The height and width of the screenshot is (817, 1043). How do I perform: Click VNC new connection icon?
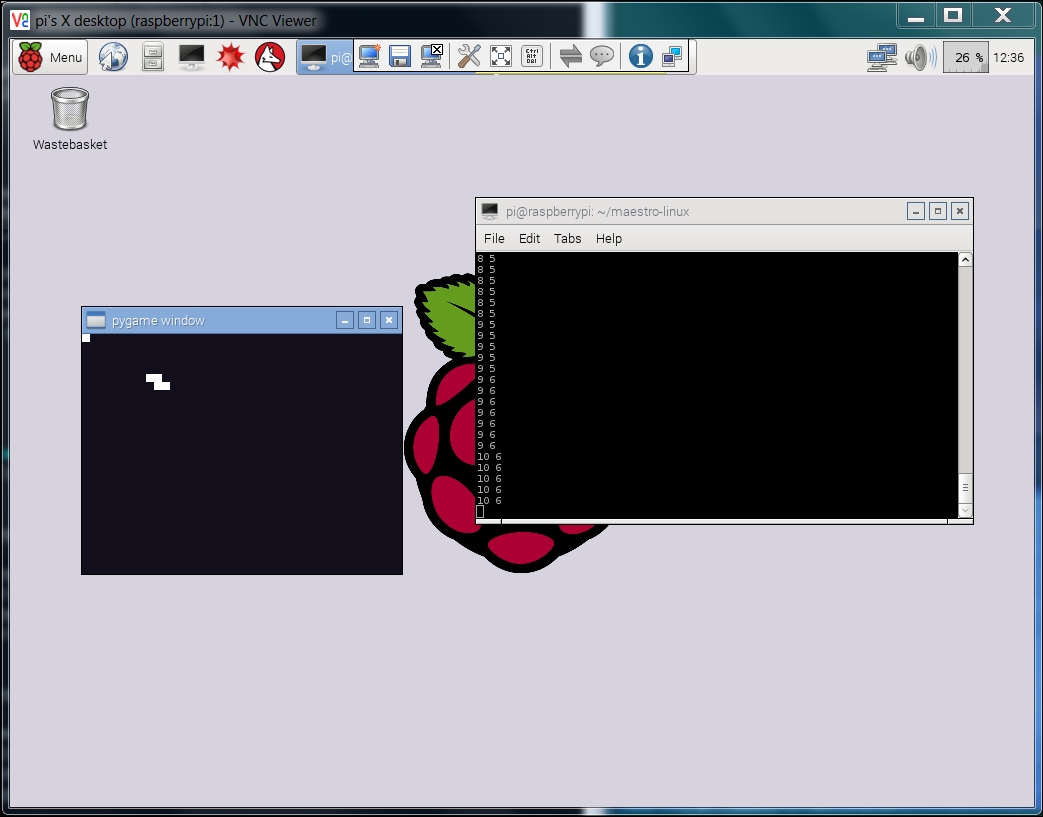pyautogui.click(x=369, y=57)
